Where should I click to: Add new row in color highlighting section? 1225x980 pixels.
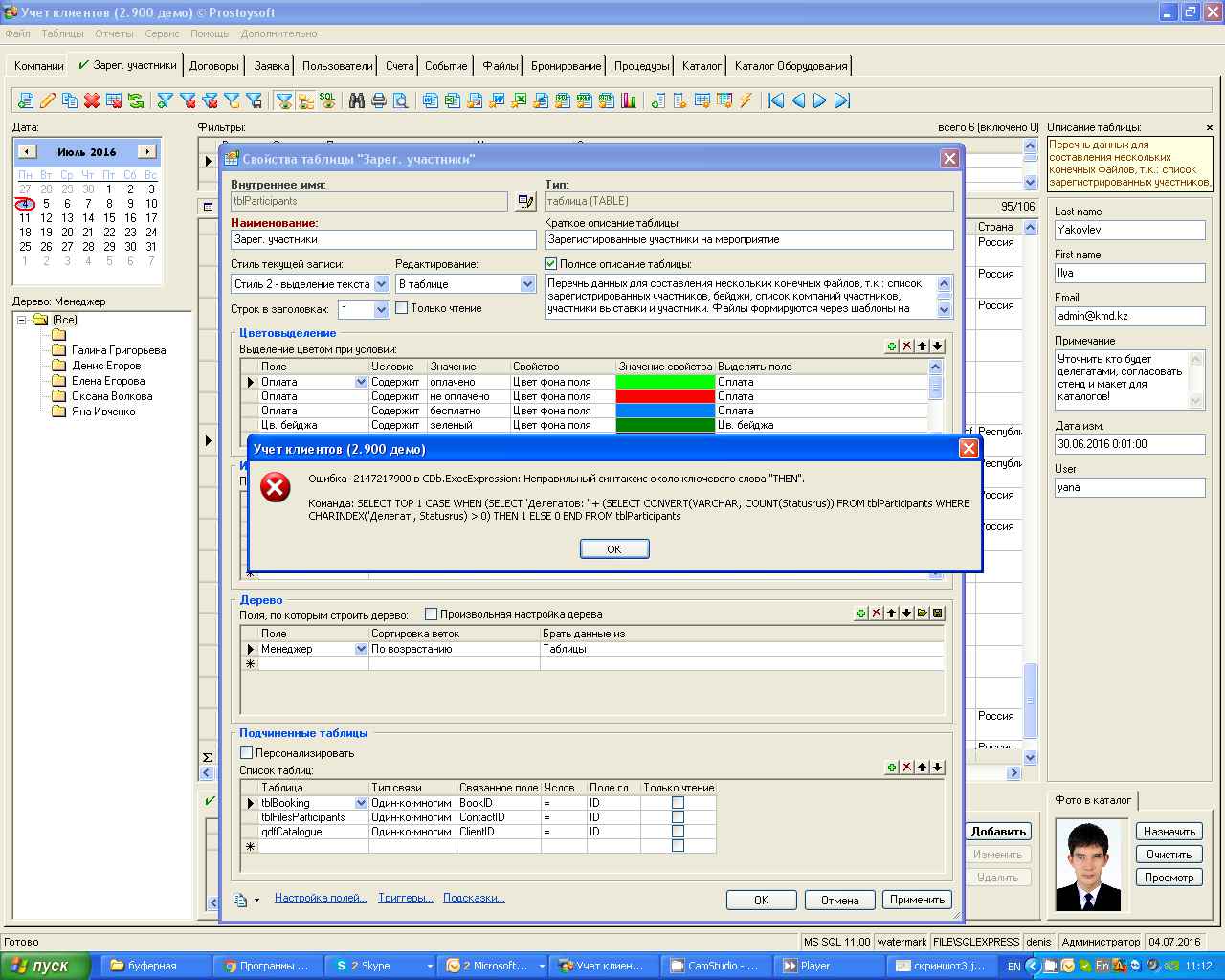(892, 346)
